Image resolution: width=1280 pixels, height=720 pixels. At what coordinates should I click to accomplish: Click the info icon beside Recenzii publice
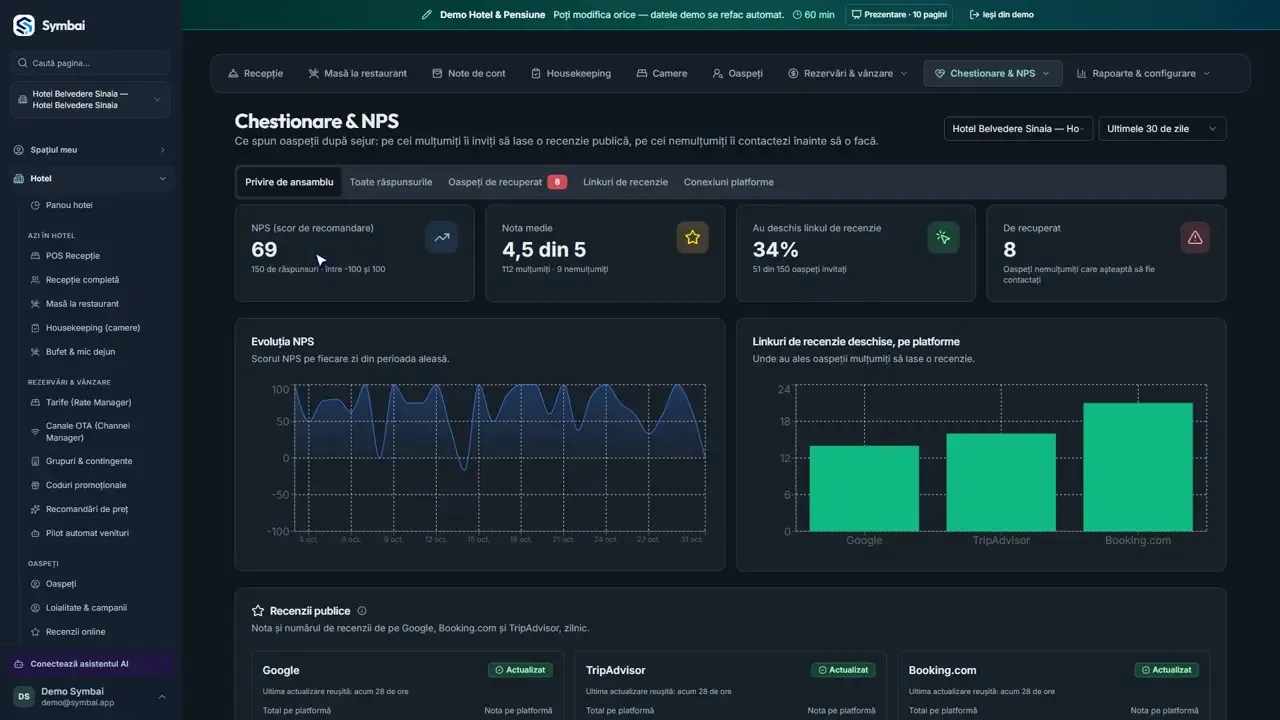362,611
